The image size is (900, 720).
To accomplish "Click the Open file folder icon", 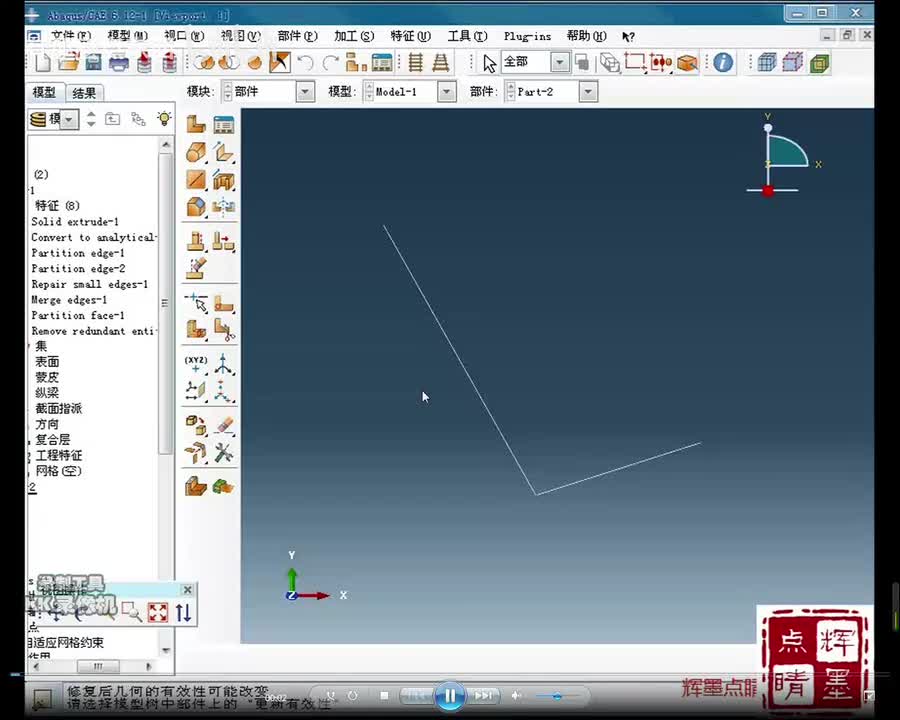I will coord(68,62).
